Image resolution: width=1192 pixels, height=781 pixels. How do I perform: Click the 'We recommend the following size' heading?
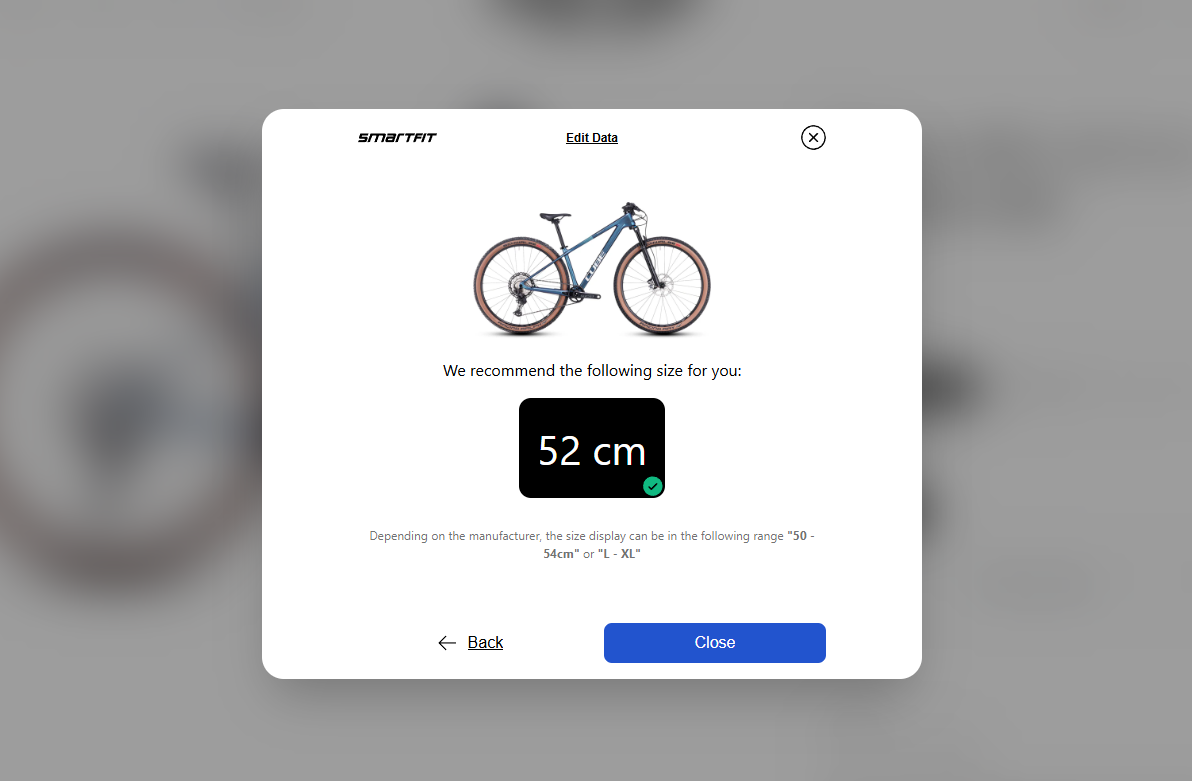[592, 370]
